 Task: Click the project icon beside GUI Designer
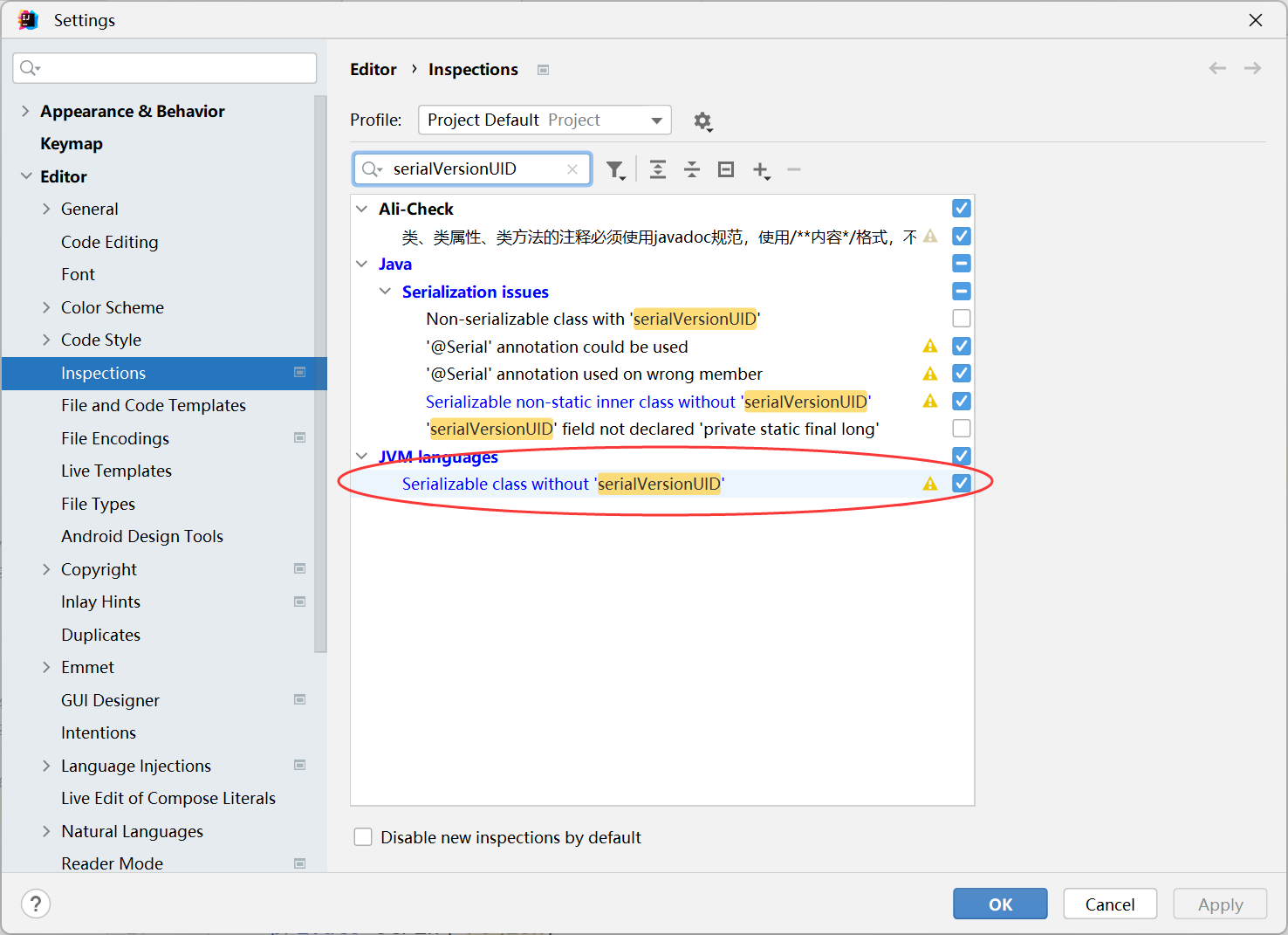[299, 699]
